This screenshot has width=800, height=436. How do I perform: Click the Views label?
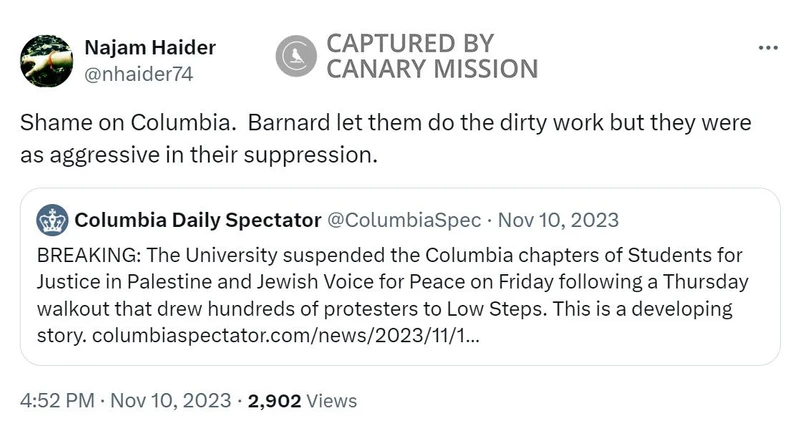(331, 401)
